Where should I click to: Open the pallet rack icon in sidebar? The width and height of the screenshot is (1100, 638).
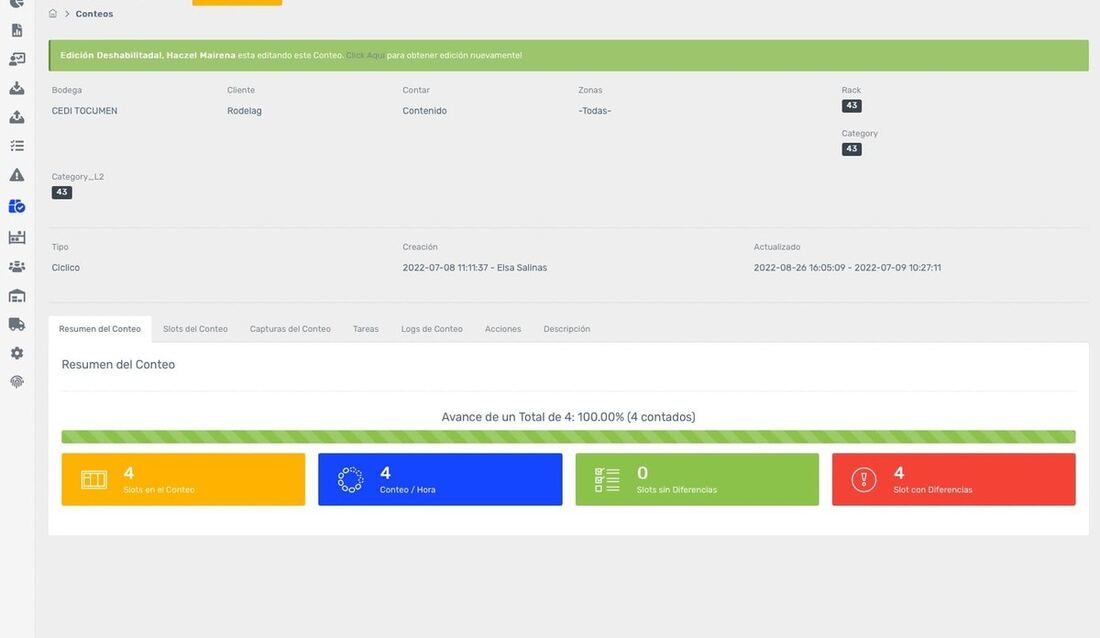click(x=17, y=237)
